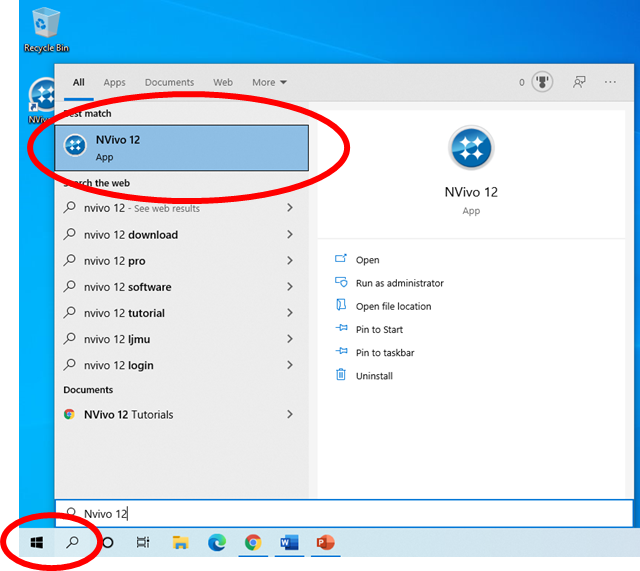Click the rewards trophy badge icon
Viewport: 640px width, 571px height.
point(542,82)
